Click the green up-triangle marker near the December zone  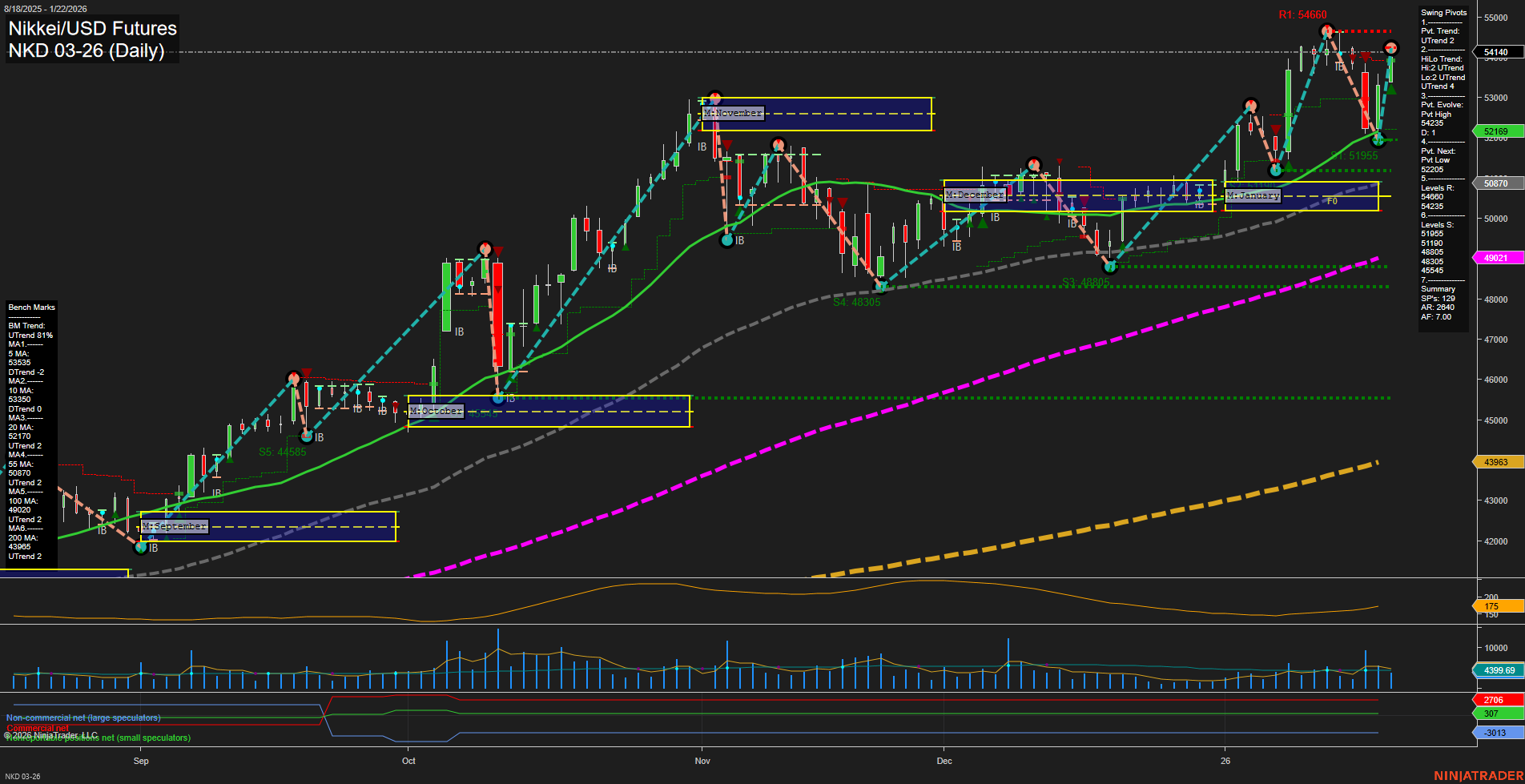click(x=983, y=223)
